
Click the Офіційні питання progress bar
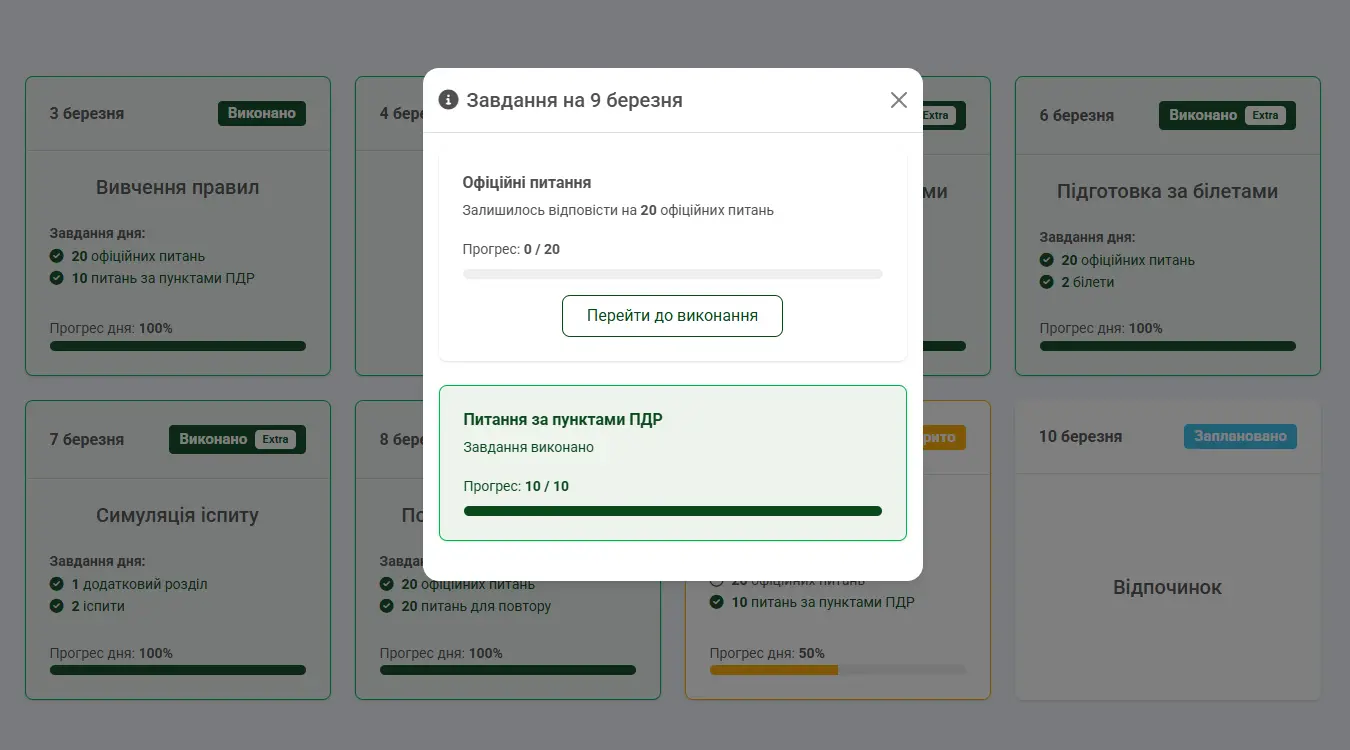pyautogui.click(x=672, y=274)
